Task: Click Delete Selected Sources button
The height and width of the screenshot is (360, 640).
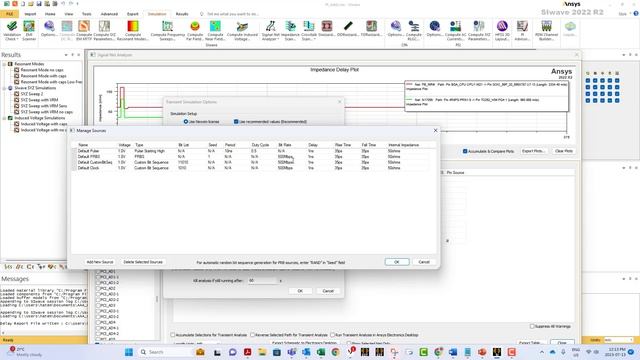Action: 143,262
